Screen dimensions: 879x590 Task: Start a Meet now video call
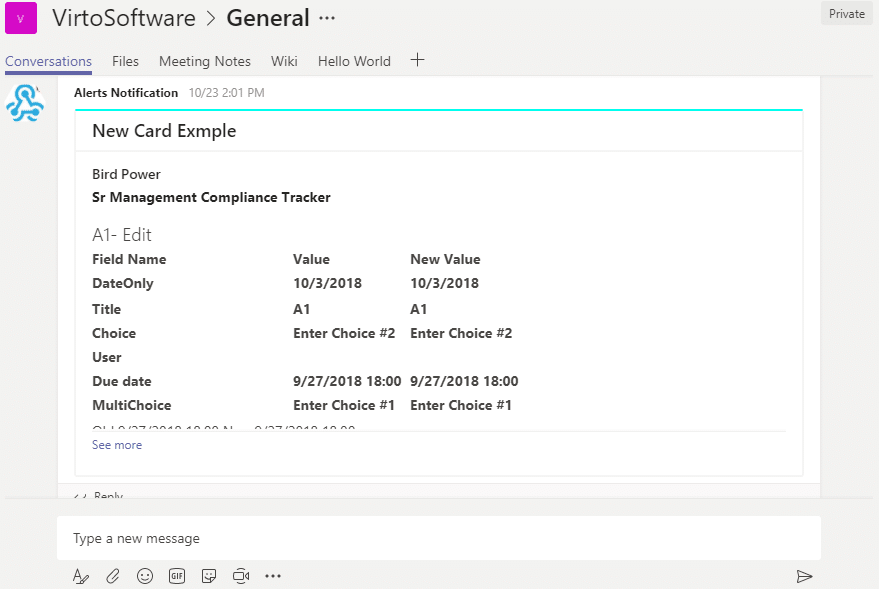[x=241, y=576]
